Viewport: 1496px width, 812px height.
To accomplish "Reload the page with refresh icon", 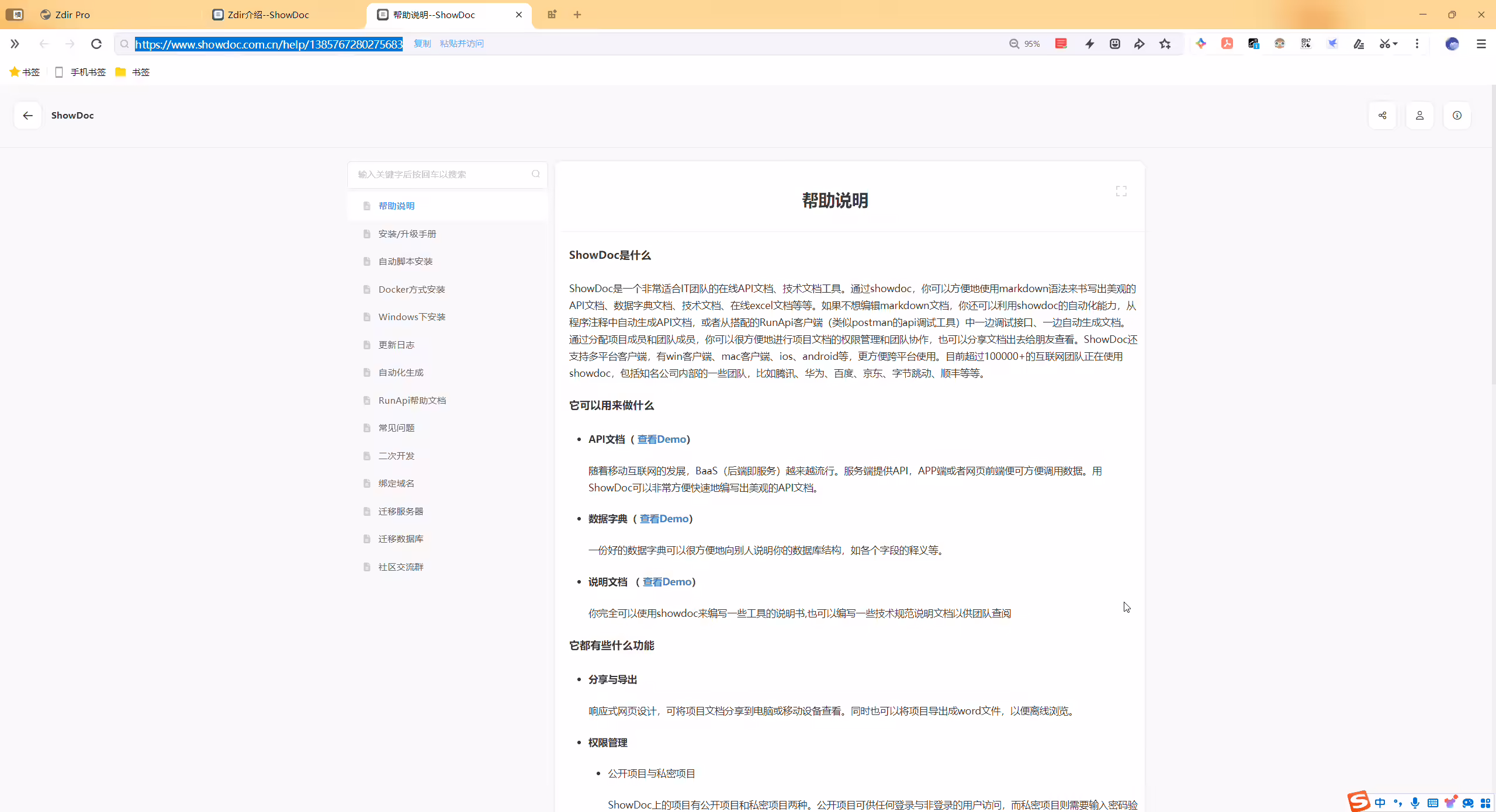I will (x=96, y=44).
